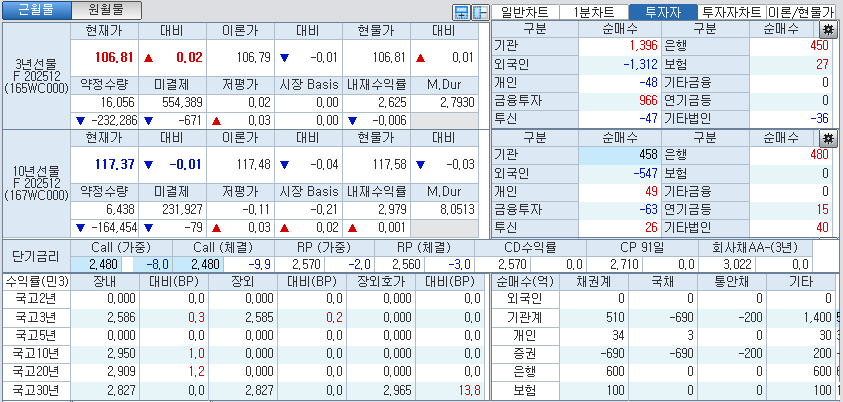The width and height of the screenshot is (843, 402).
Task: Click the M.Dur value 8.0513
Action: [x=458, y=209]
